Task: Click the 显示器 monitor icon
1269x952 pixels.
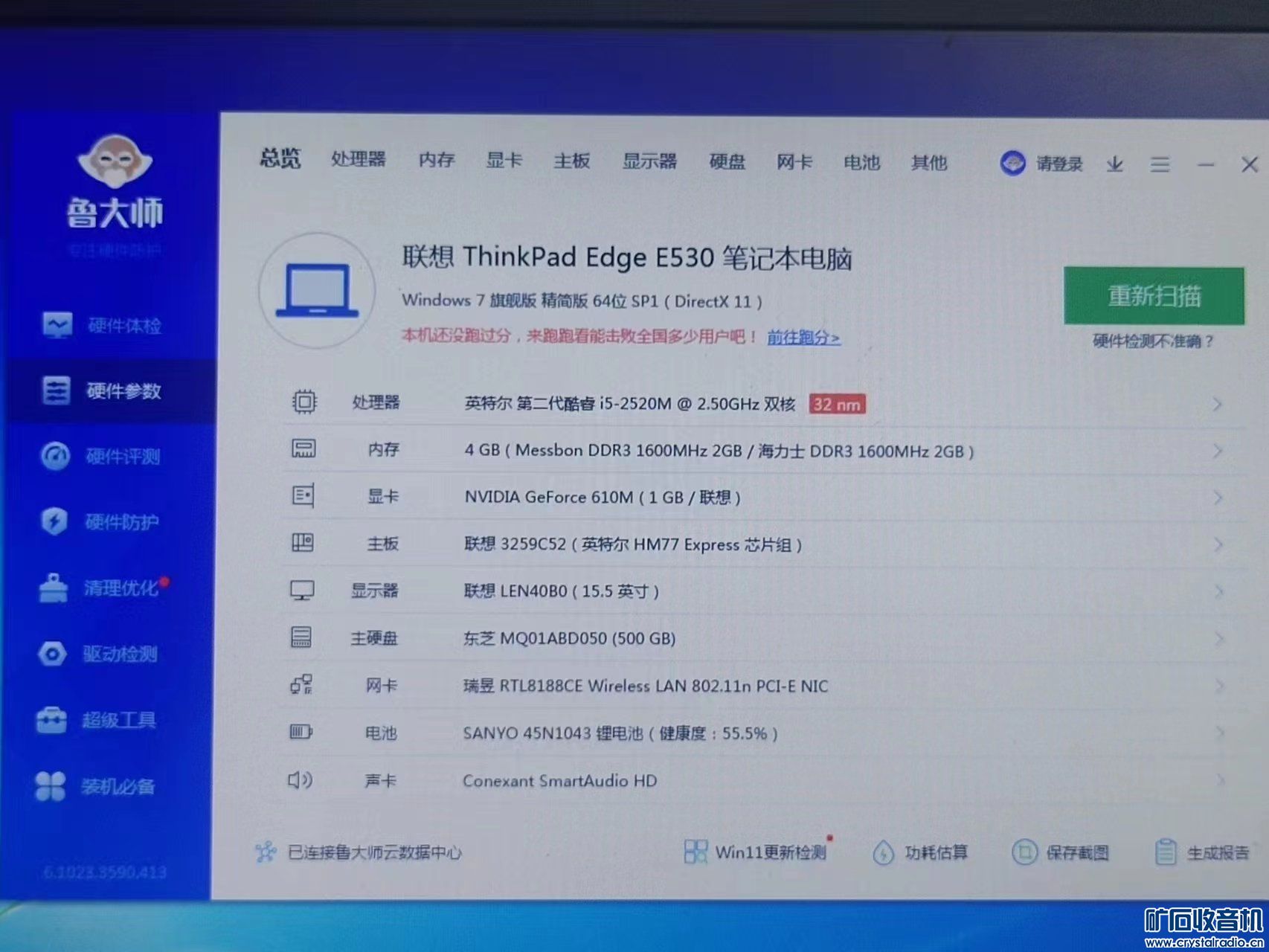Action: click(x=301, y=591)
